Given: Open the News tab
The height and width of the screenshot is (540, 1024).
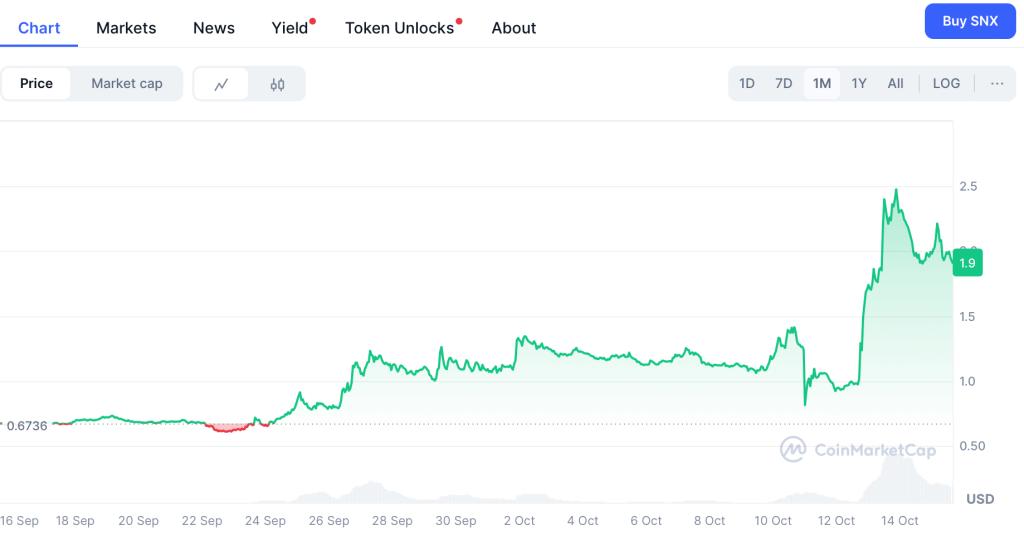Looking at the screenshot, I should [x=214, y=28].
